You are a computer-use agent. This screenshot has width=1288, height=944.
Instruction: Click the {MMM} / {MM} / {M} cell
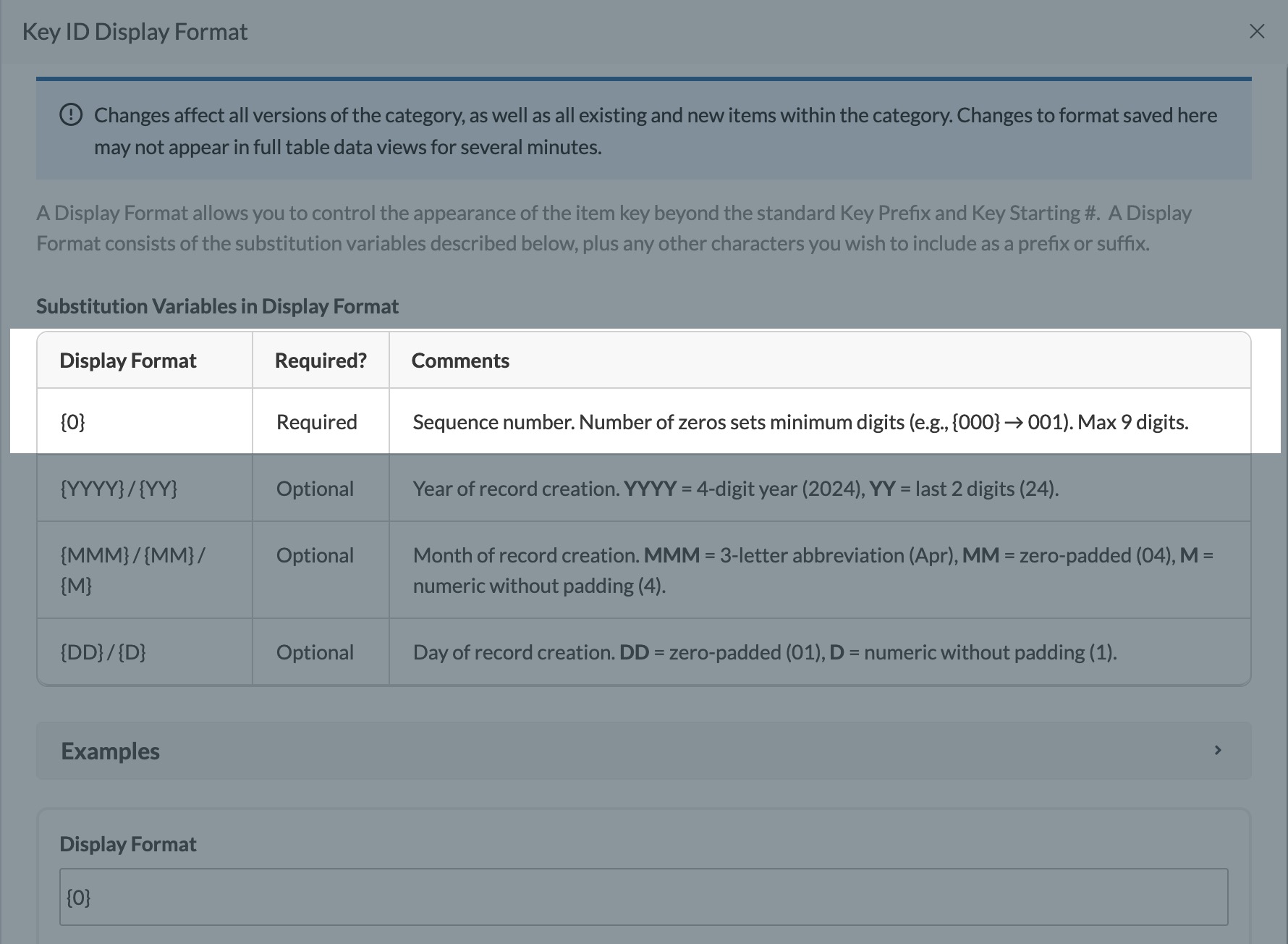click(x=145, y=570)
